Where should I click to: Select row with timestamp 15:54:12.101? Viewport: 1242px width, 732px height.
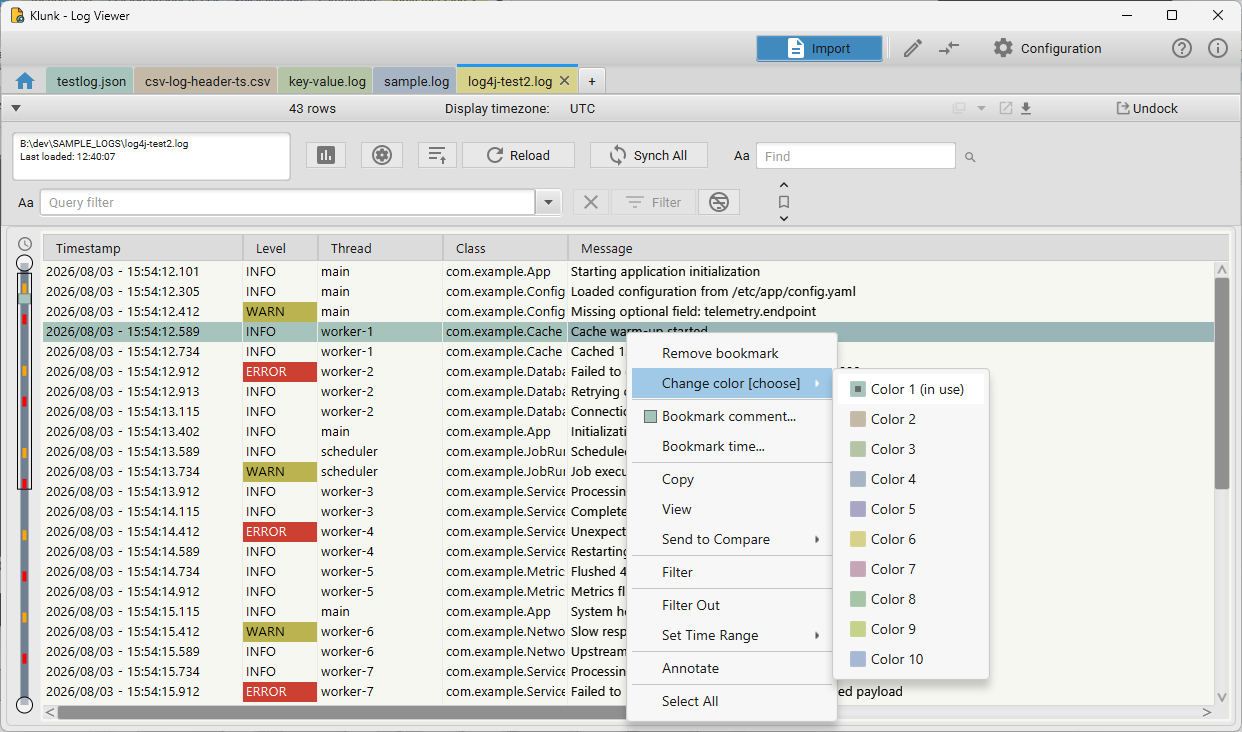coord(628,271)
